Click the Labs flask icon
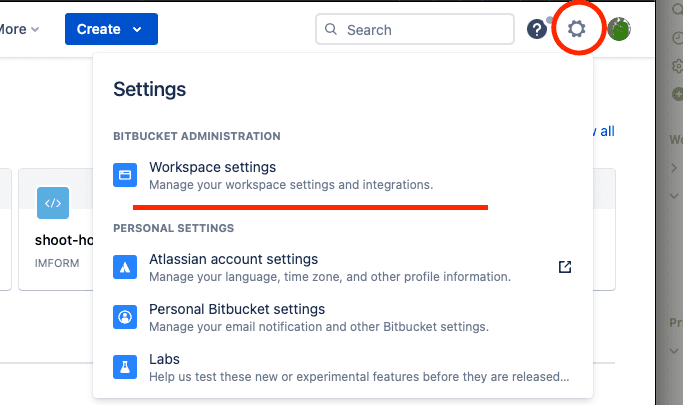The height and width of the screenshot is (405, 683). pos(125,367)
